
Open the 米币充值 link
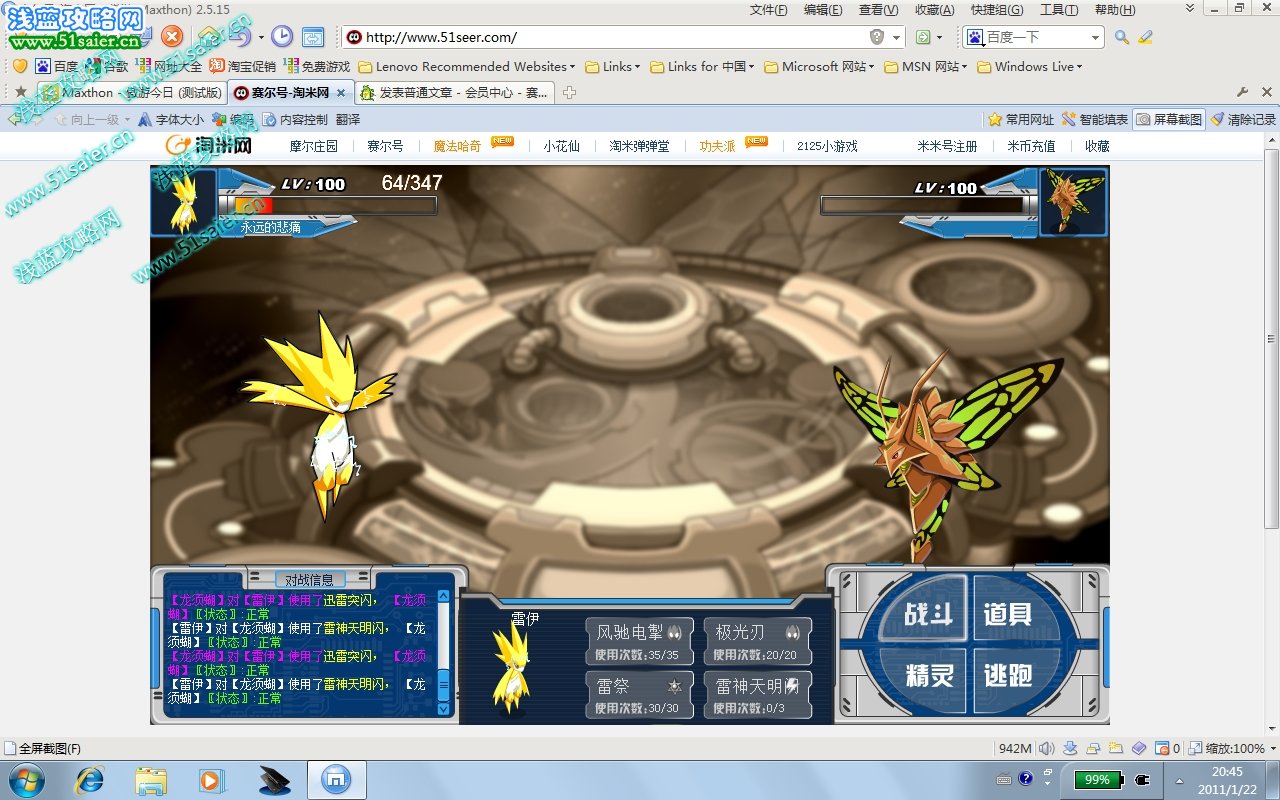(1031, 146)
